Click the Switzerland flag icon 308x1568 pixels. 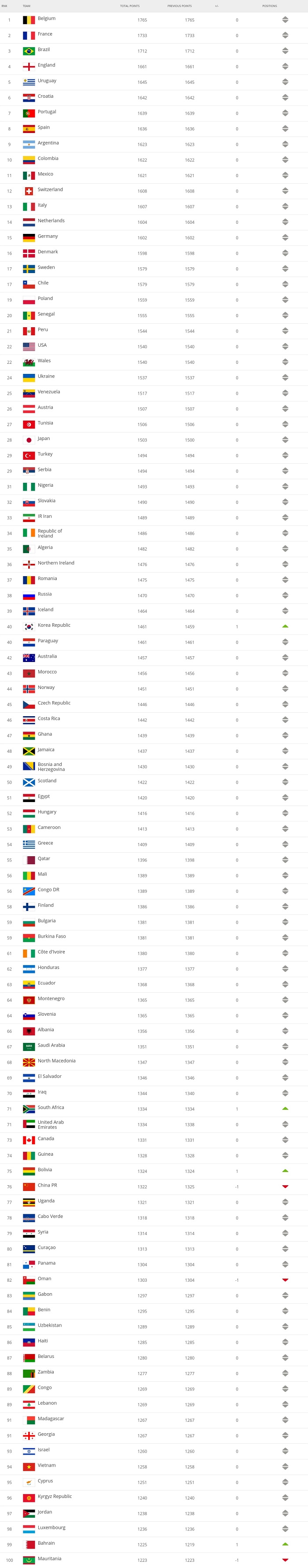point(29,191)
